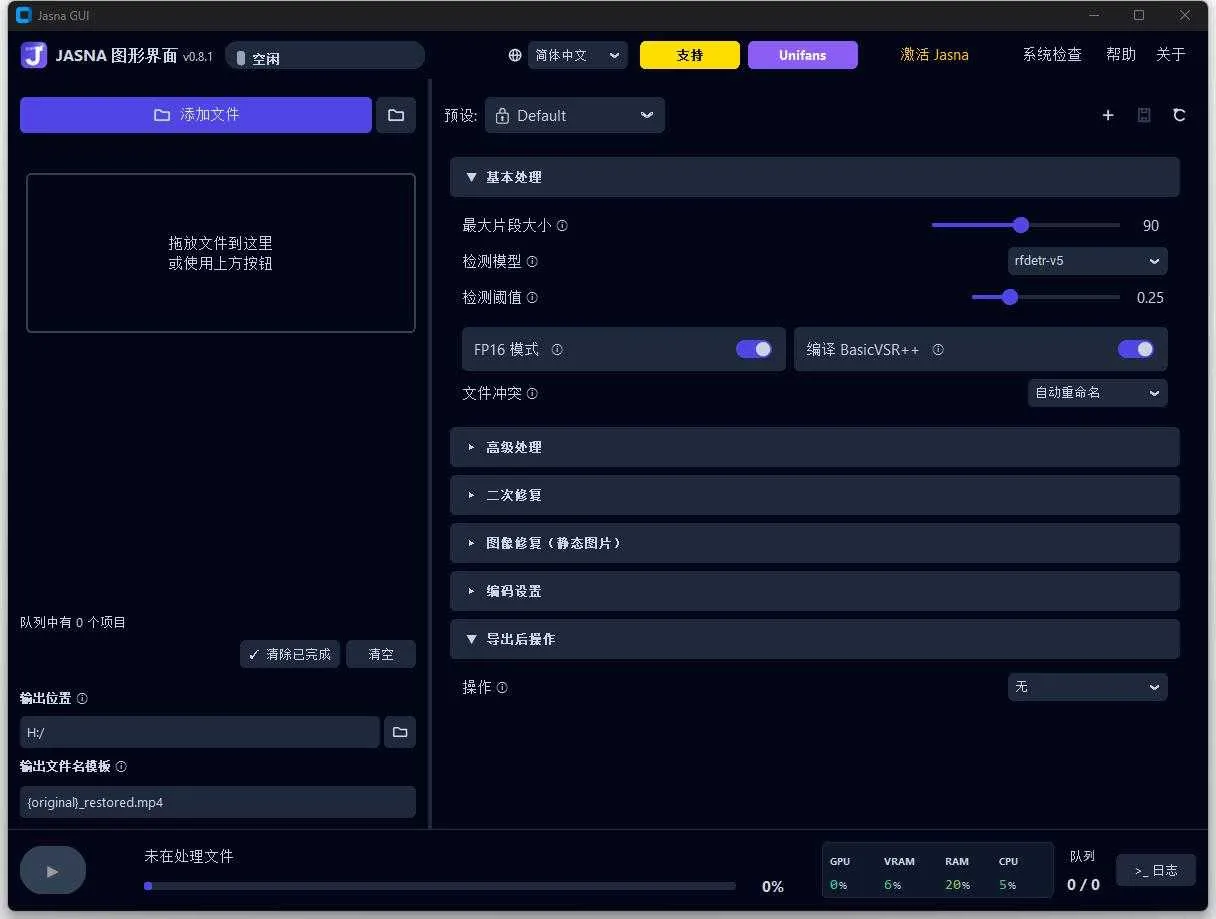Click the processing progress bar
Screen dimensions: 1216x919
tap(440, 886)
